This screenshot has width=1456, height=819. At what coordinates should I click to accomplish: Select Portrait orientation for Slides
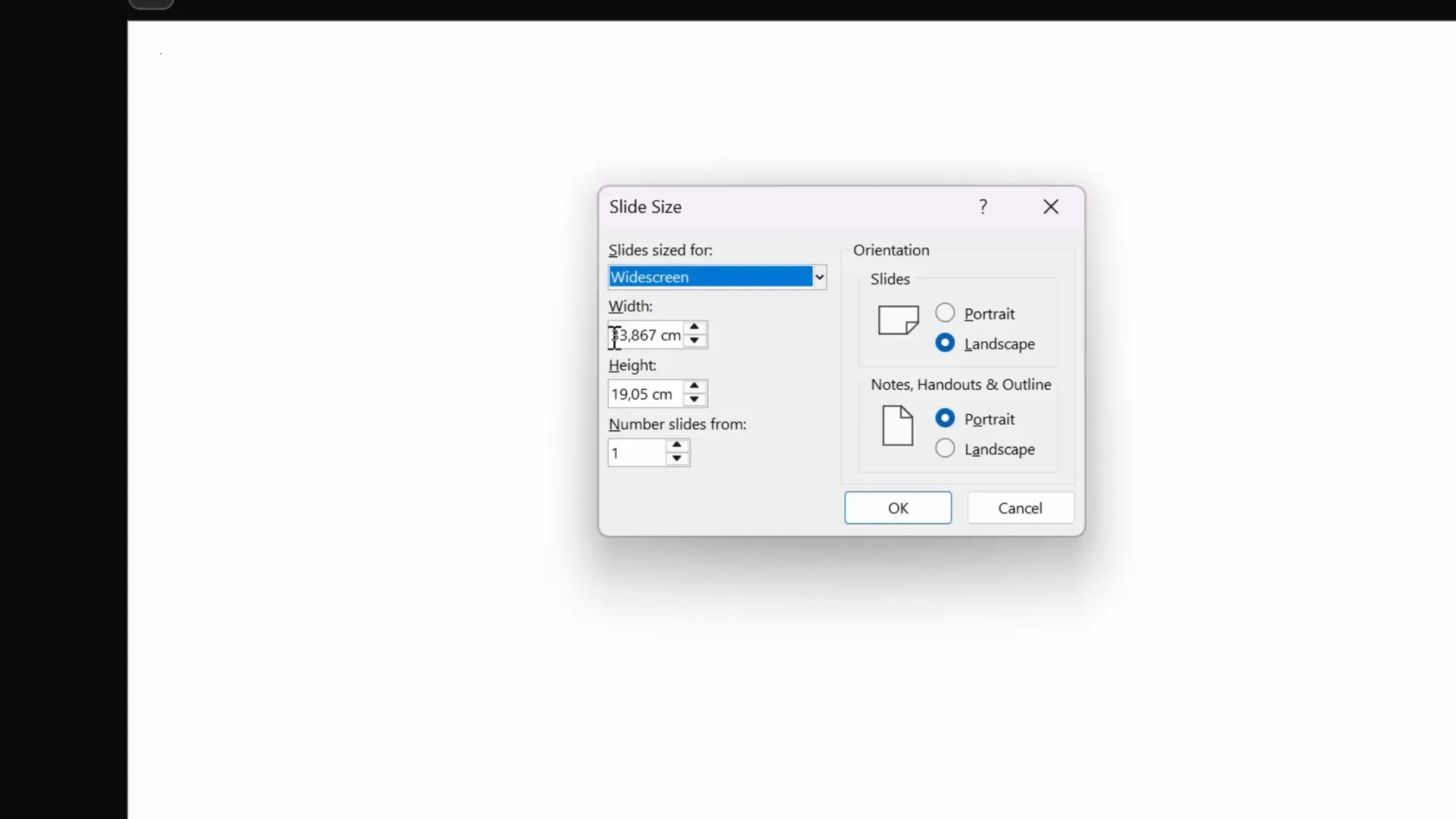[x=945, y=312]
